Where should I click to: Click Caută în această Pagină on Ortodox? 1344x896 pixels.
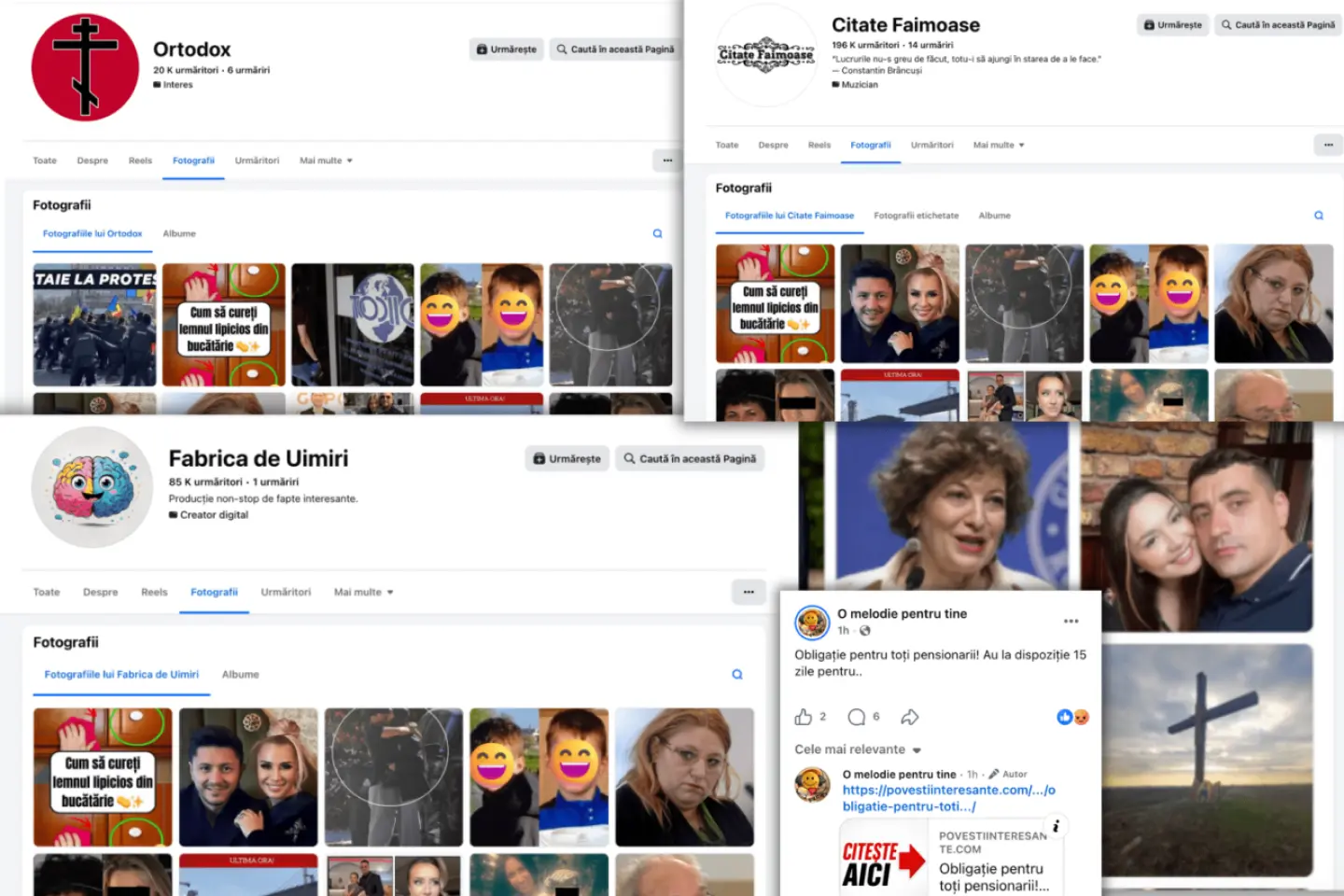[615, 49]
